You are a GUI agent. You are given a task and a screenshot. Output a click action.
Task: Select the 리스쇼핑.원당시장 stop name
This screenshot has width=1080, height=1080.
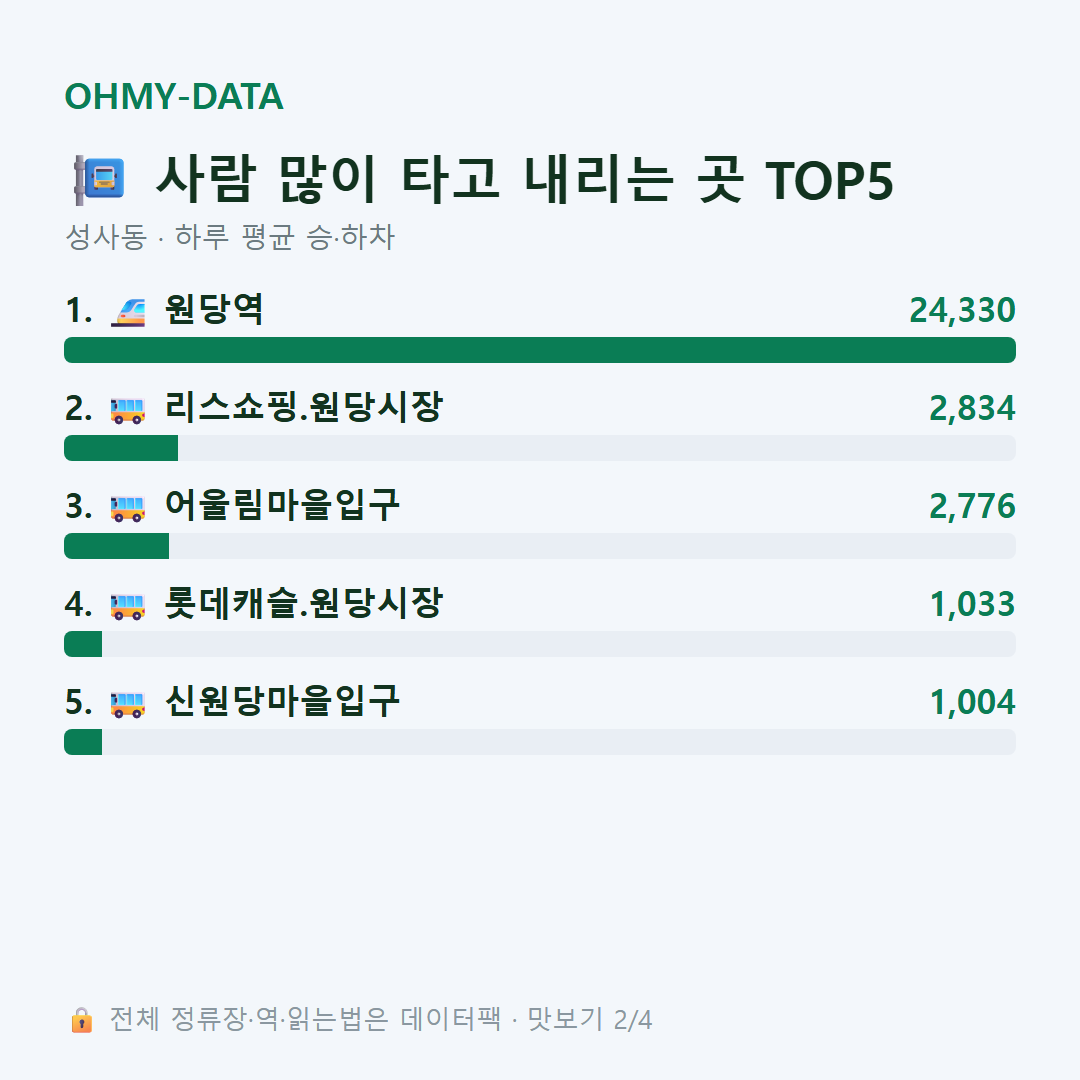303,407
